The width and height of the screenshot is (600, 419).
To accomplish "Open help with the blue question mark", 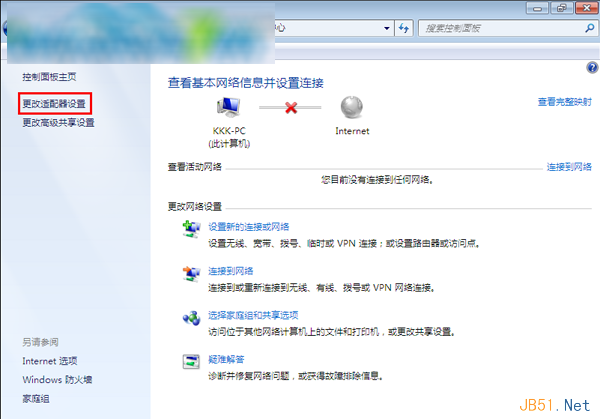I will coord(591,66).
